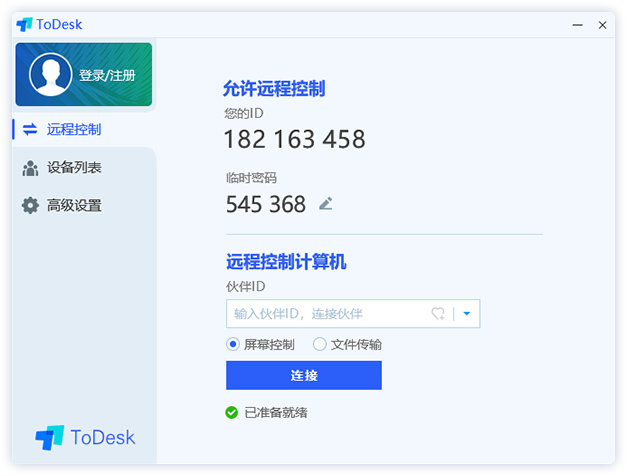
Task: Click the heart favorite icon in partner ID field
Action: (x=438, y=314)
